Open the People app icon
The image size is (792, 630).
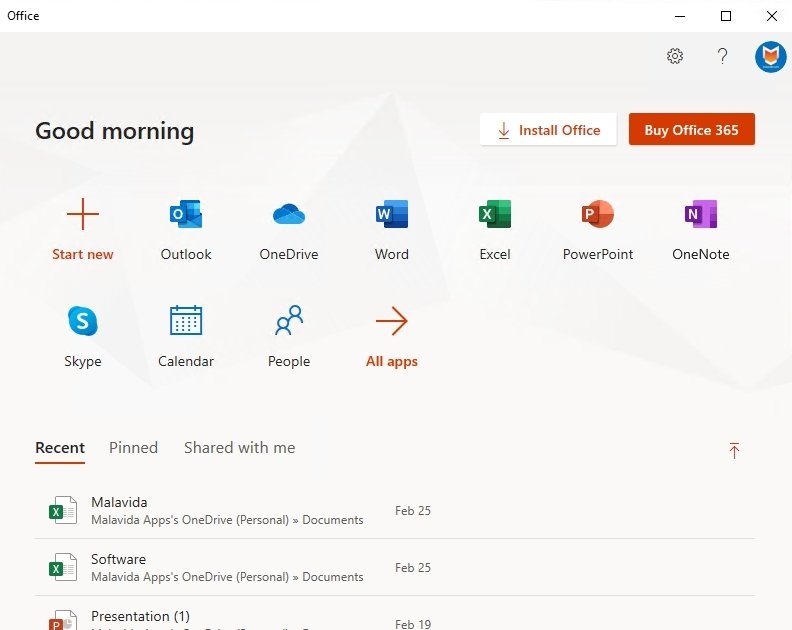(x=289, y=320)
